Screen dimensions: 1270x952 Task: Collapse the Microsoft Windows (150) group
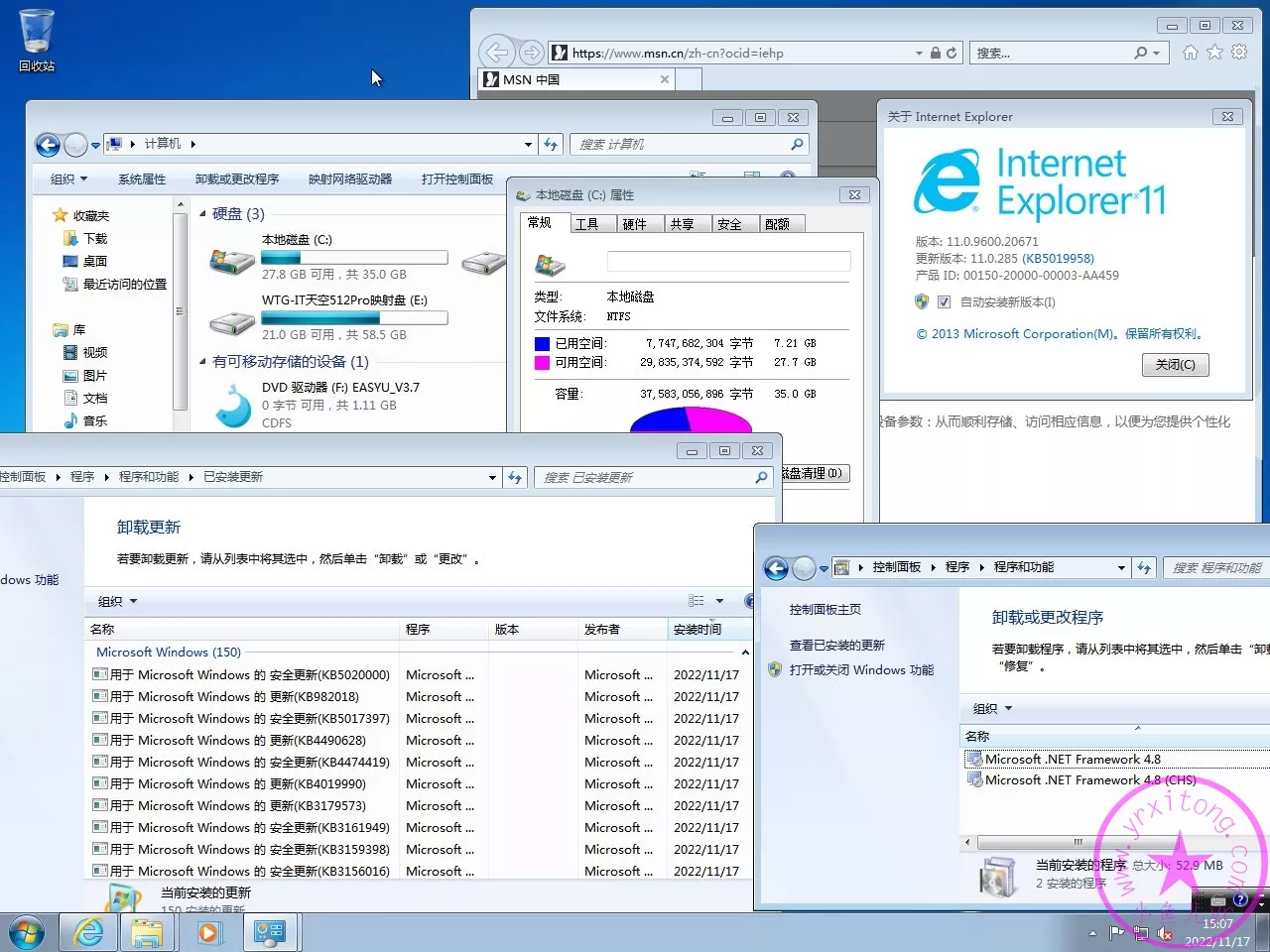745,653
